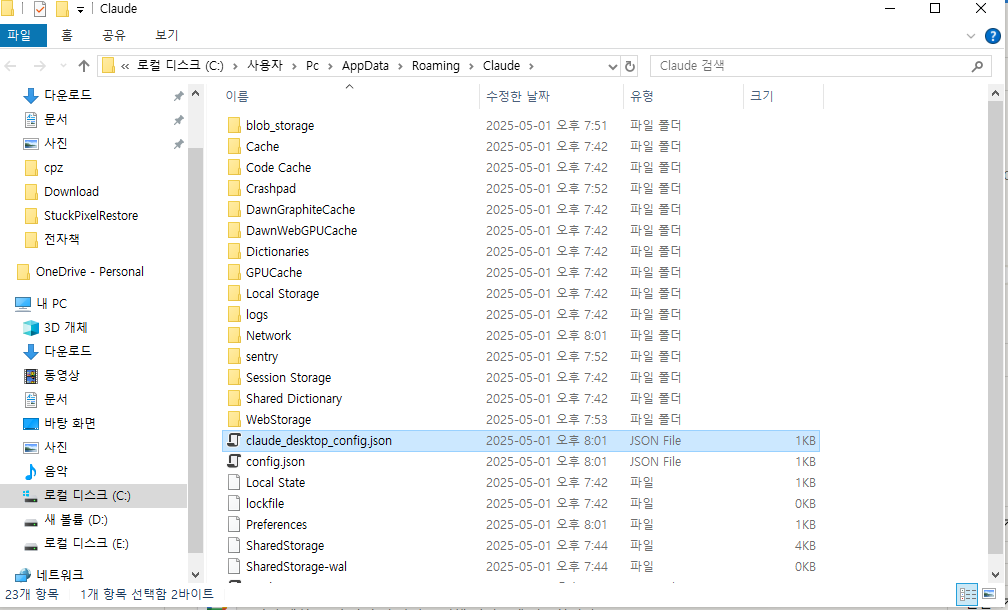Sort by the 크기 column header

(783, 96)
